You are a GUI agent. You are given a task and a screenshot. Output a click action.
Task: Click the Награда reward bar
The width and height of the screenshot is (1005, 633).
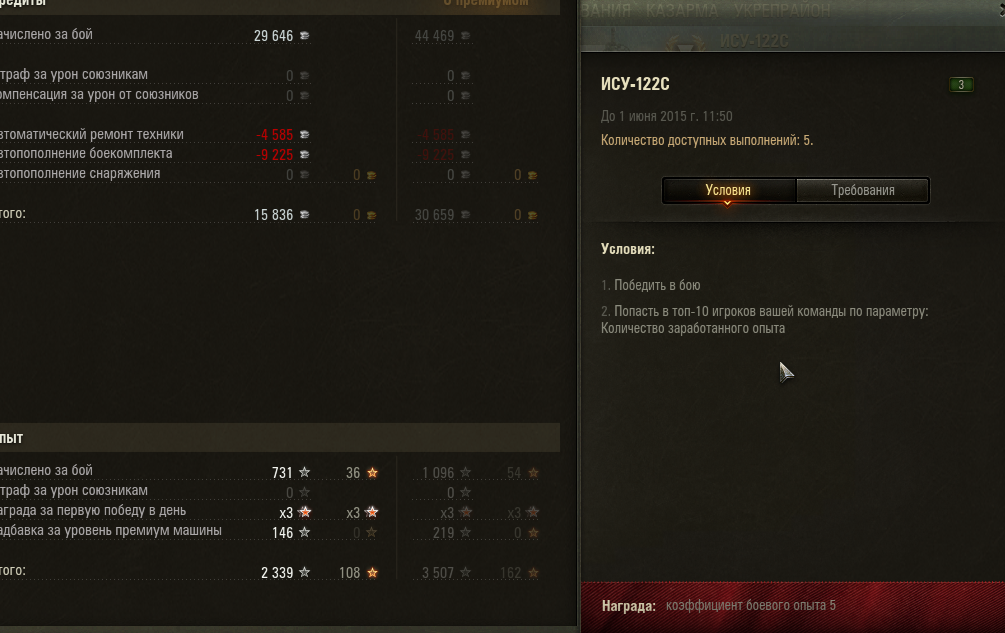793,607
